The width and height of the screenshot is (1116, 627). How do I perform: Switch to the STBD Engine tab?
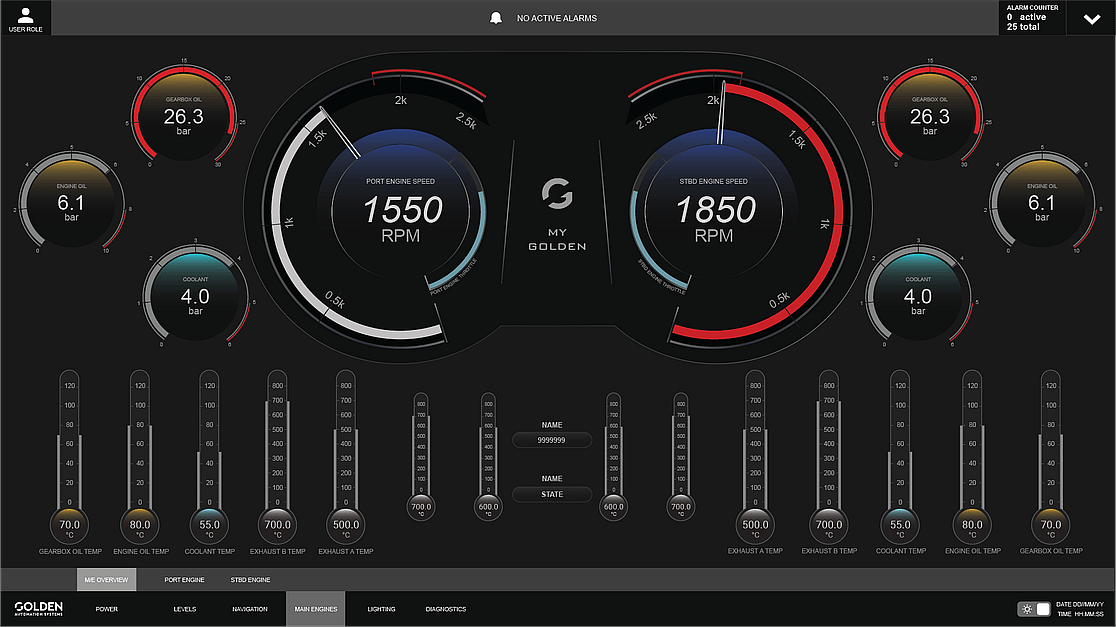click(x=250, y=580)
